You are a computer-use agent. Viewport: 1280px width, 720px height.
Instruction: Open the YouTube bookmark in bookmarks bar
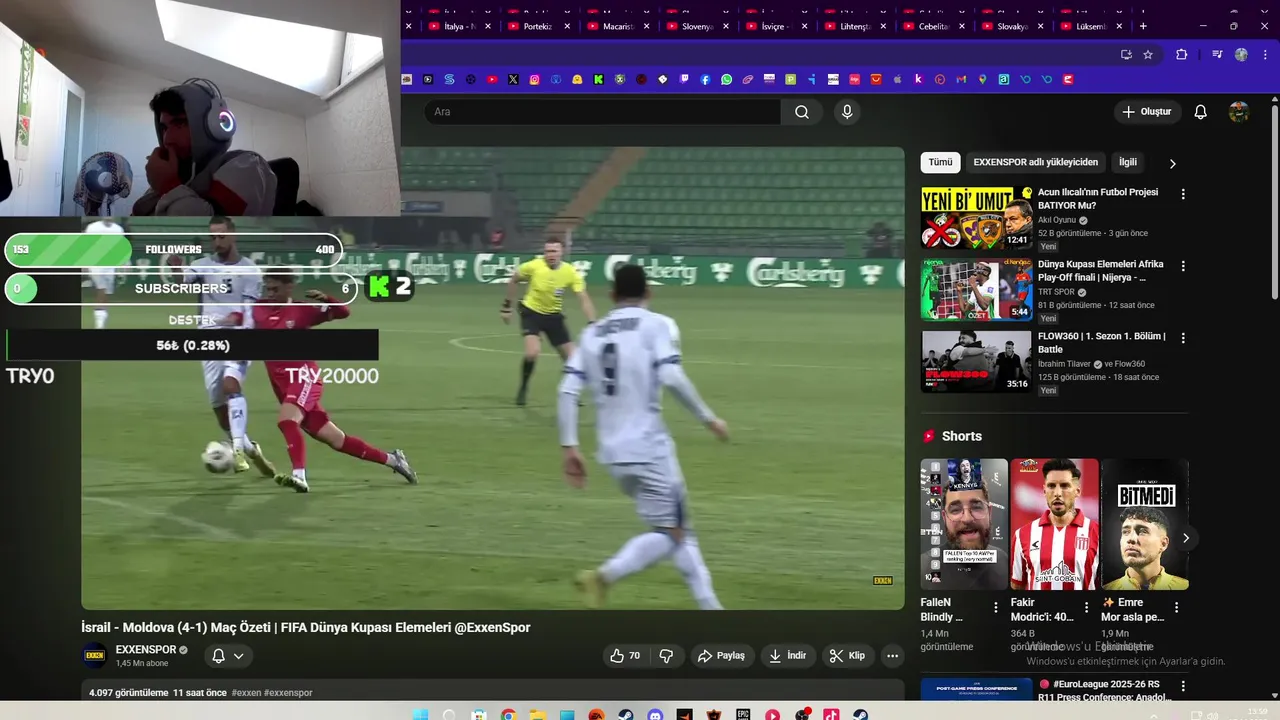(x=492, y=79)
